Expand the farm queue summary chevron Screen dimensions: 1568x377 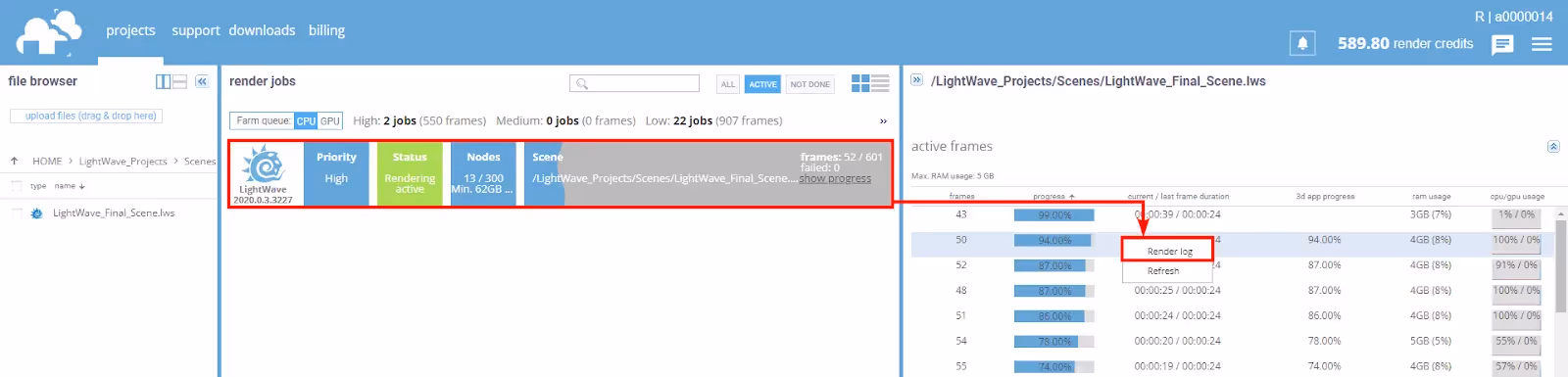(883, 121)
